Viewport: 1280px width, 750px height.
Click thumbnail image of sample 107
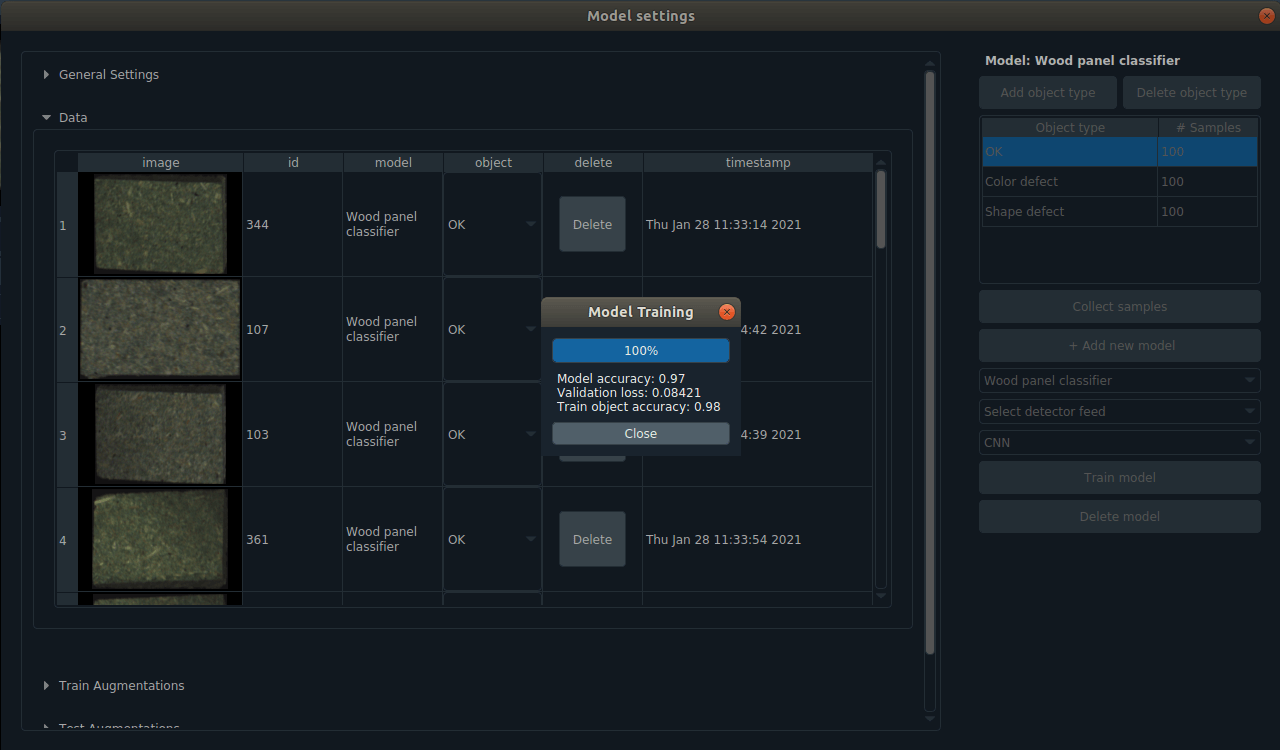(x=160, y=329)
